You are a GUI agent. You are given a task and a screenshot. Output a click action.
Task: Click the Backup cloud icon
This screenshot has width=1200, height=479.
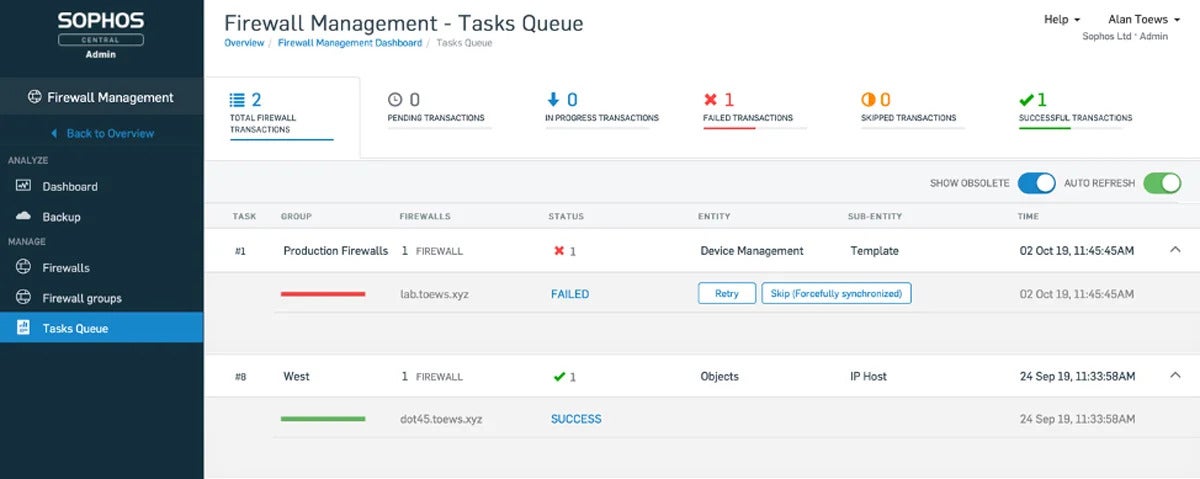[x=23, y=216]
